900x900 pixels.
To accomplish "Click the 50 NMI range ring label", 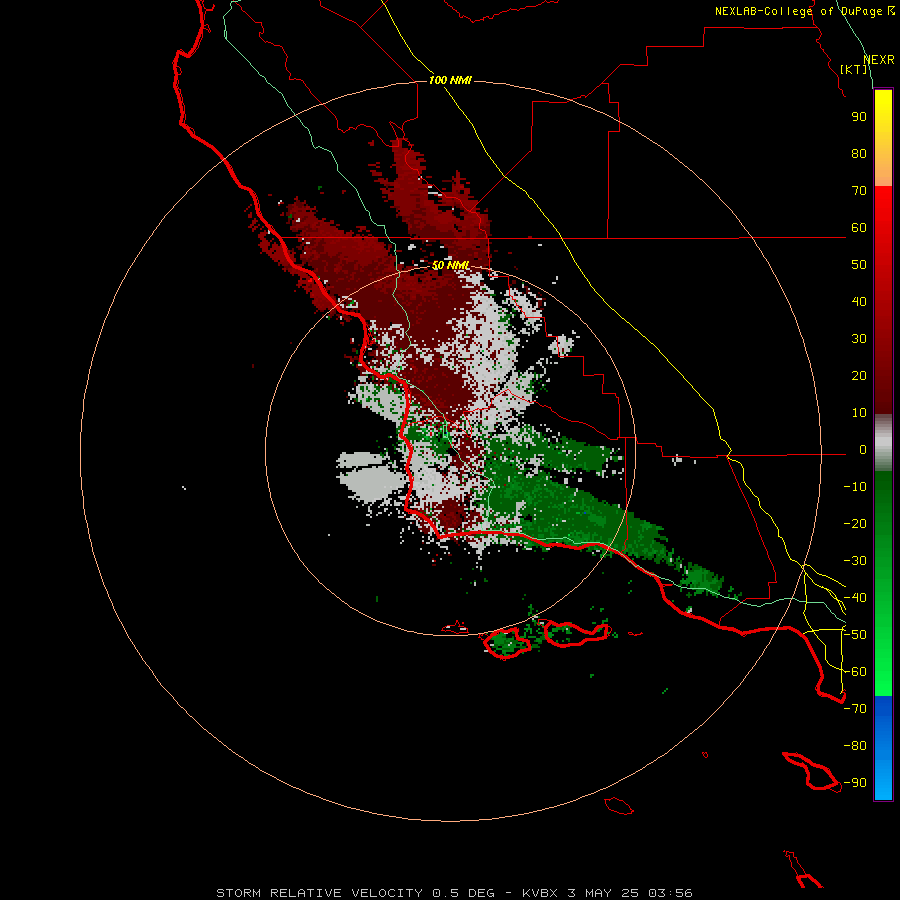I will coord(451,265).
